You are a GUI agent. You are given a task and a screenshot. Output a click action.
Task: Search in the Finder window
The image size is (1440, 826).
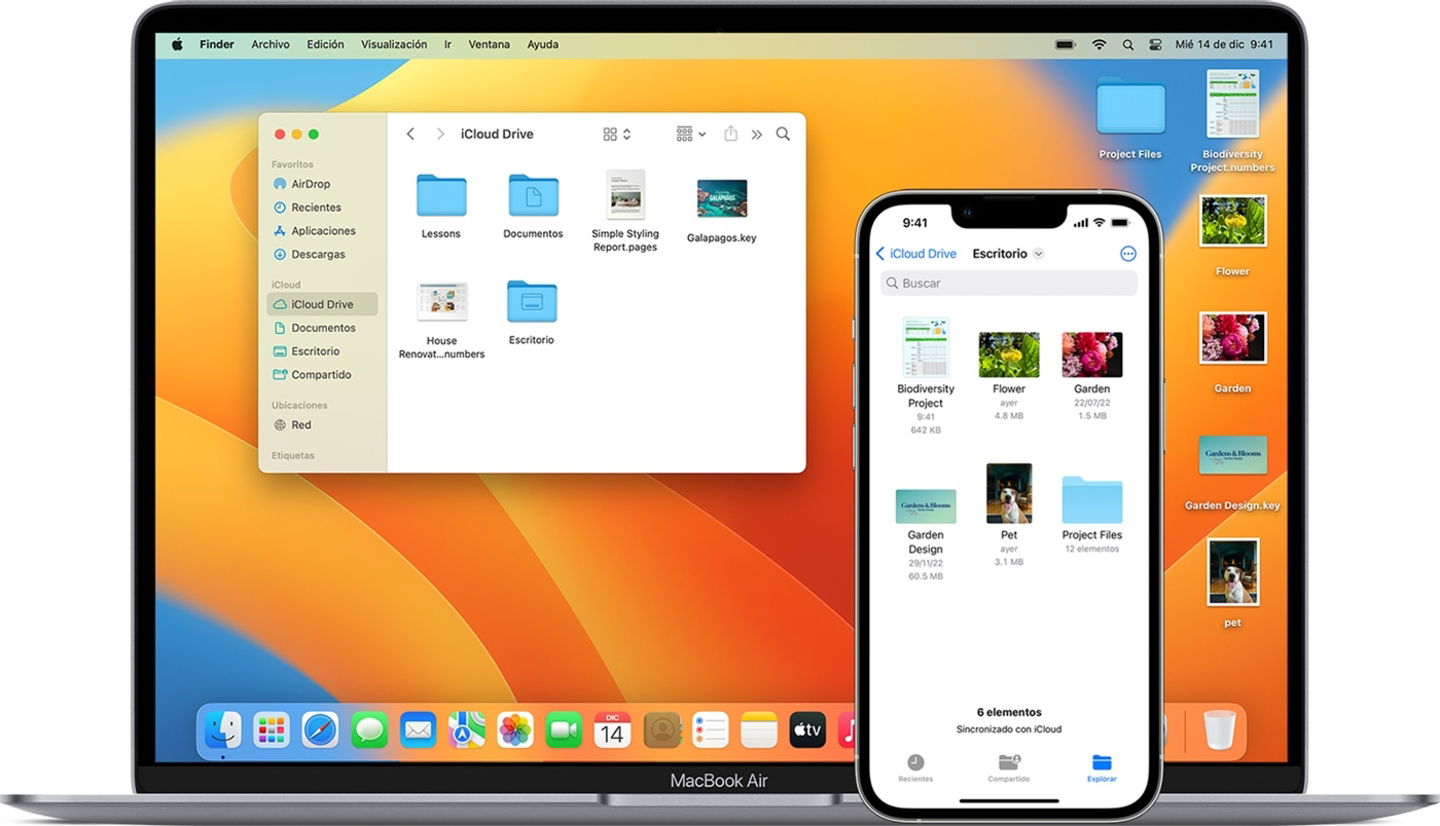[783, 134]
